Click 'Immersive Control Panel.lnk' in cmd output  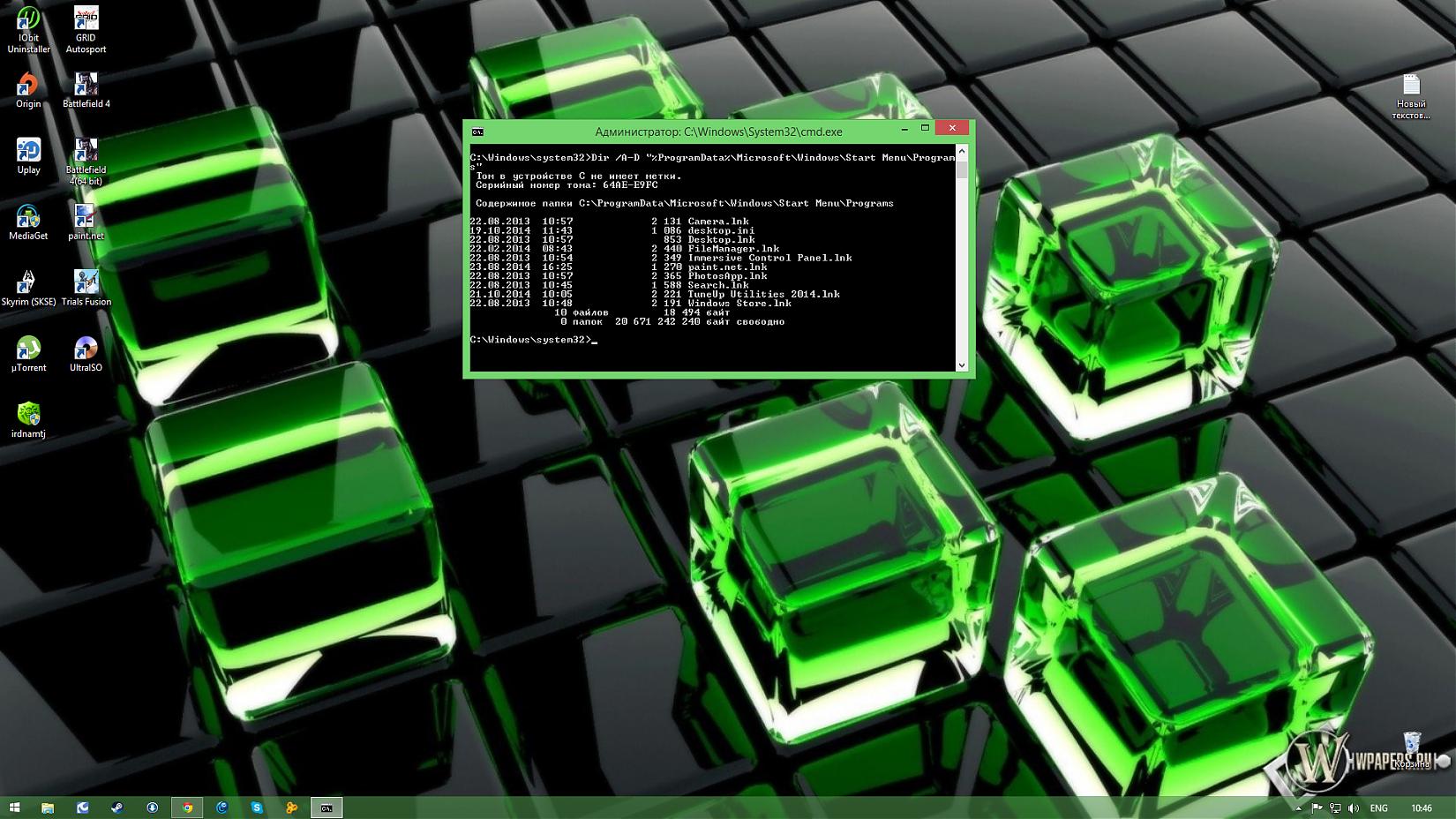tap(769, 258)
